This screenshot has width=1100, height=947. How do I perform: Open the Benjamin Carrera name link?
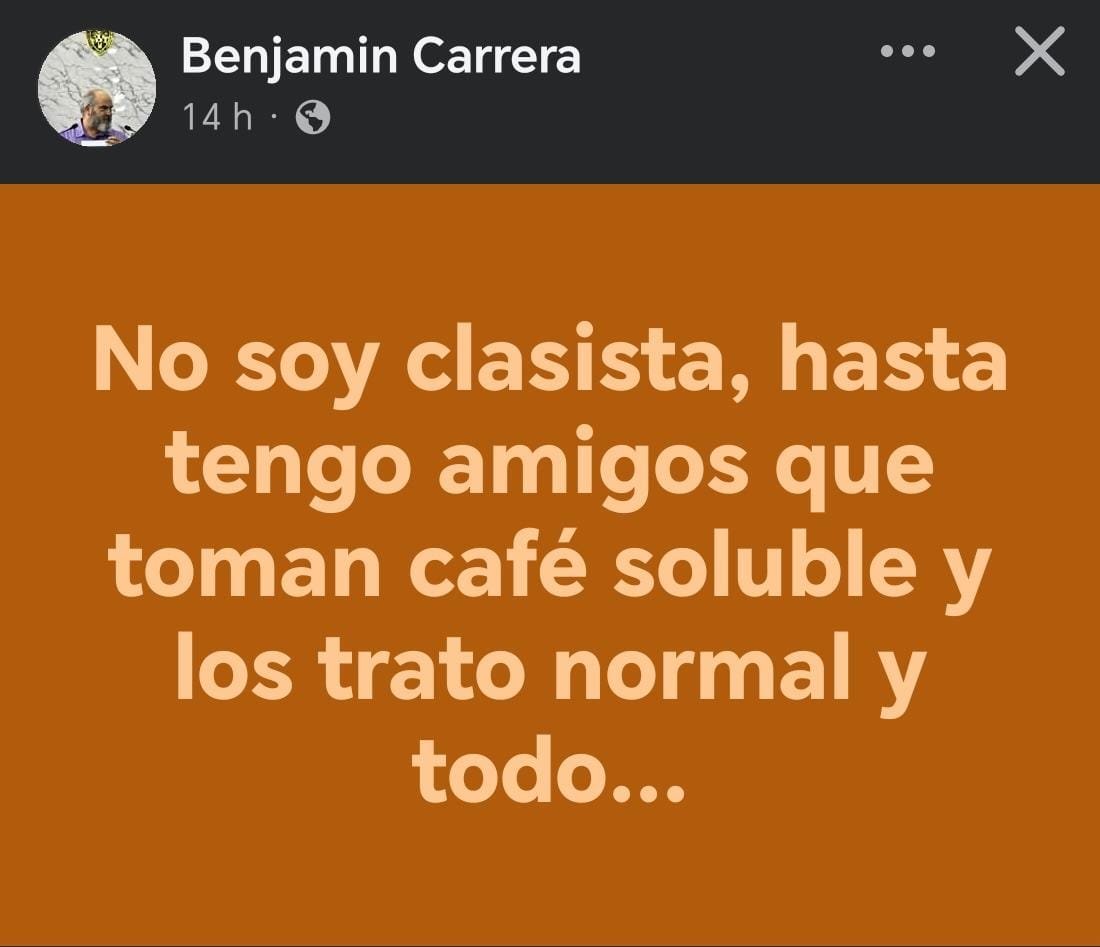tap(381, 57)
